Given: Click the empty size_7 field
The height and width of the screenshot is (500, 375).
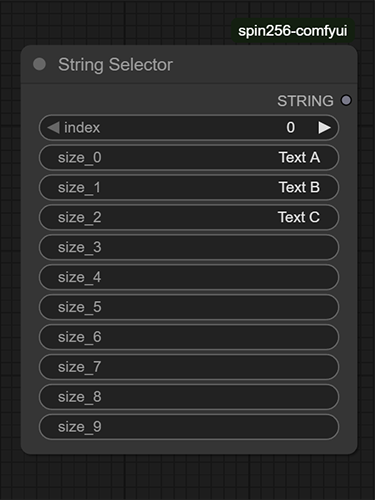Looking at the screenshot, I should pos(189,367).
